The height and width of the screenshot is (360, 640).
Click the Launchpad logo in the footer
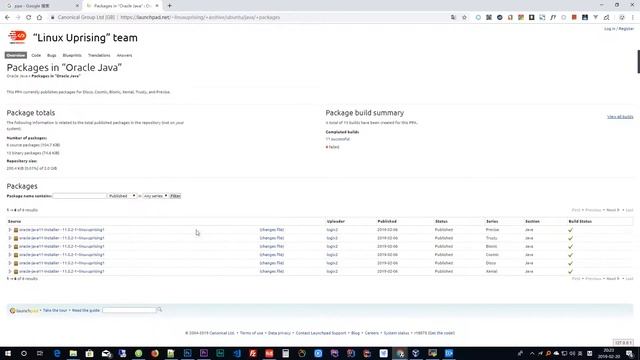click(x=24, y=311)
